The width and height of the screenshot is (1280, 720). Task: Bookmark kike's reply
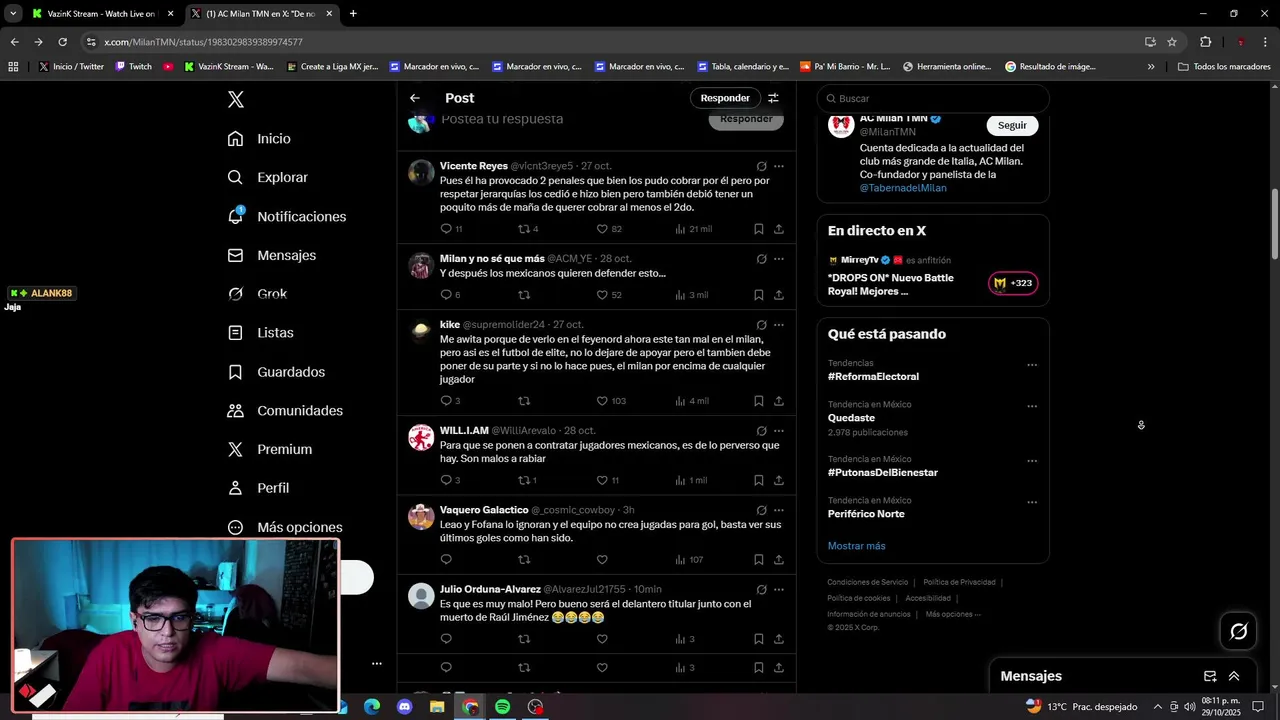759,401
